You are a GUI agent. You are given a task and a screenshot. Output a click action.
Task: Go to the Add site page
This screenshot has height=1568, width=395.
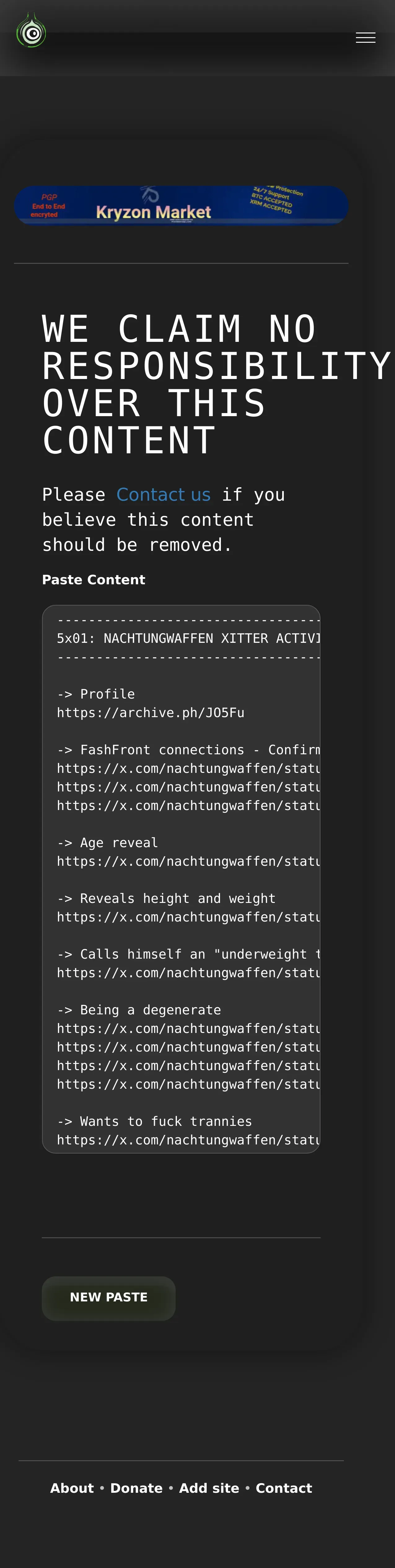209,1488
